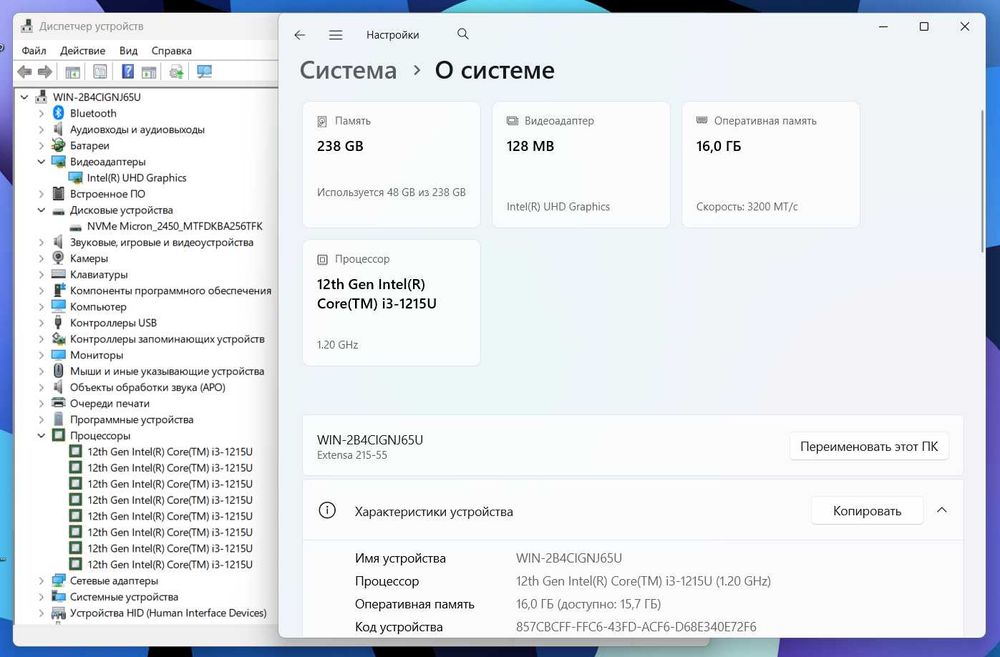Click the Update driver toolbar icon

177,71
